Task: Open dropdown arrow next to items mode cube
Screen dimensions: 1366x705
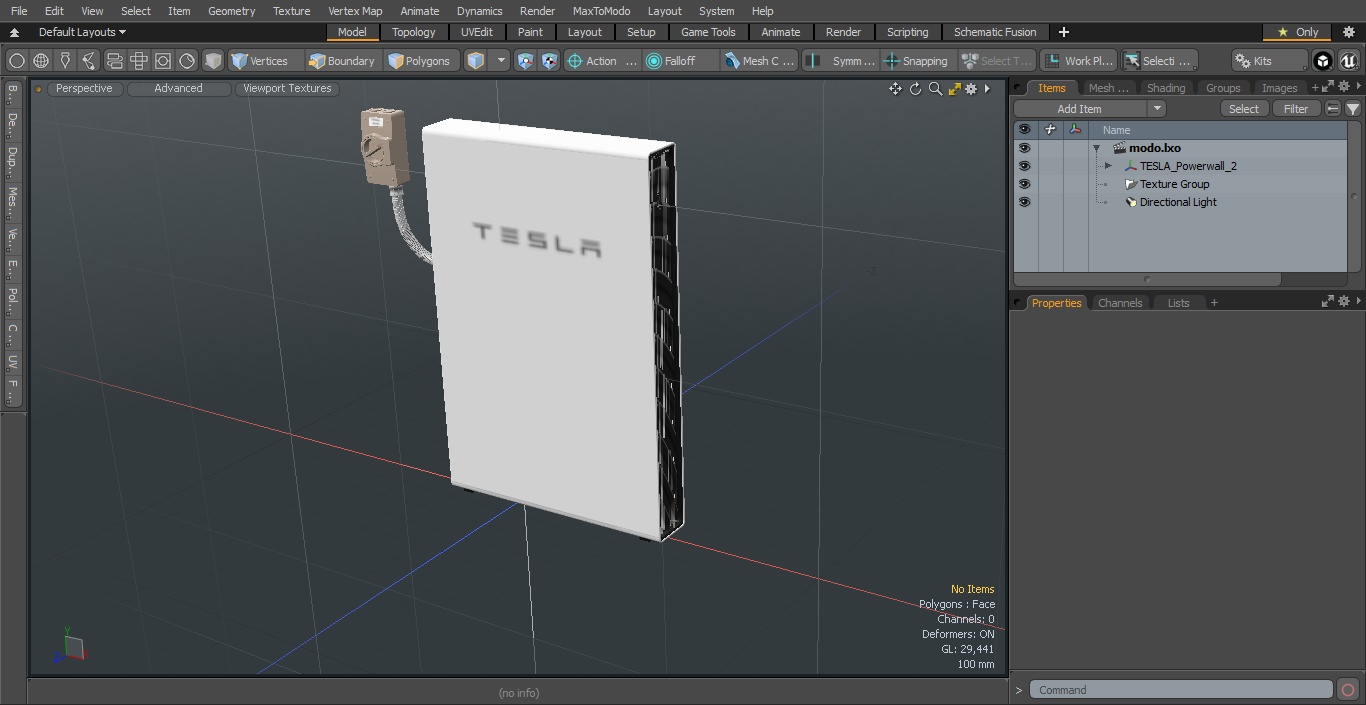Action: pos(501,61)
